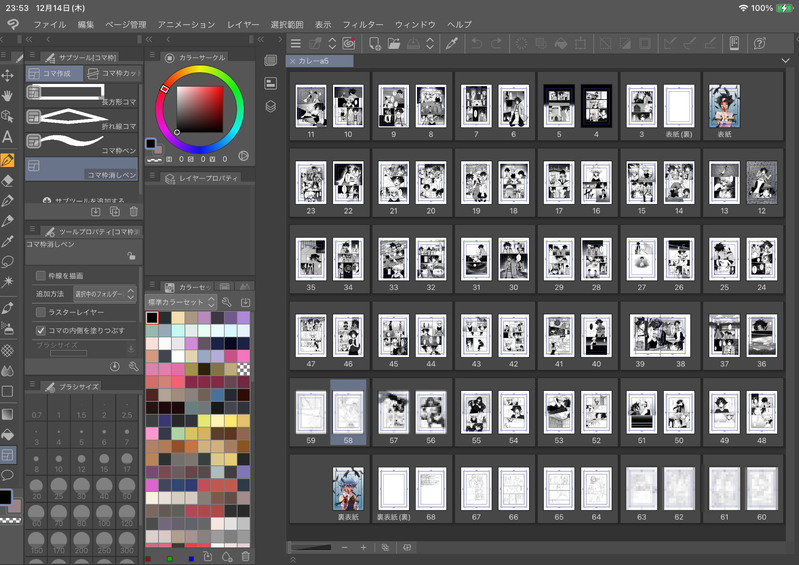Delete sub tool with trash icon
This screenshot has height=565, width=799.
click(134, 211)
